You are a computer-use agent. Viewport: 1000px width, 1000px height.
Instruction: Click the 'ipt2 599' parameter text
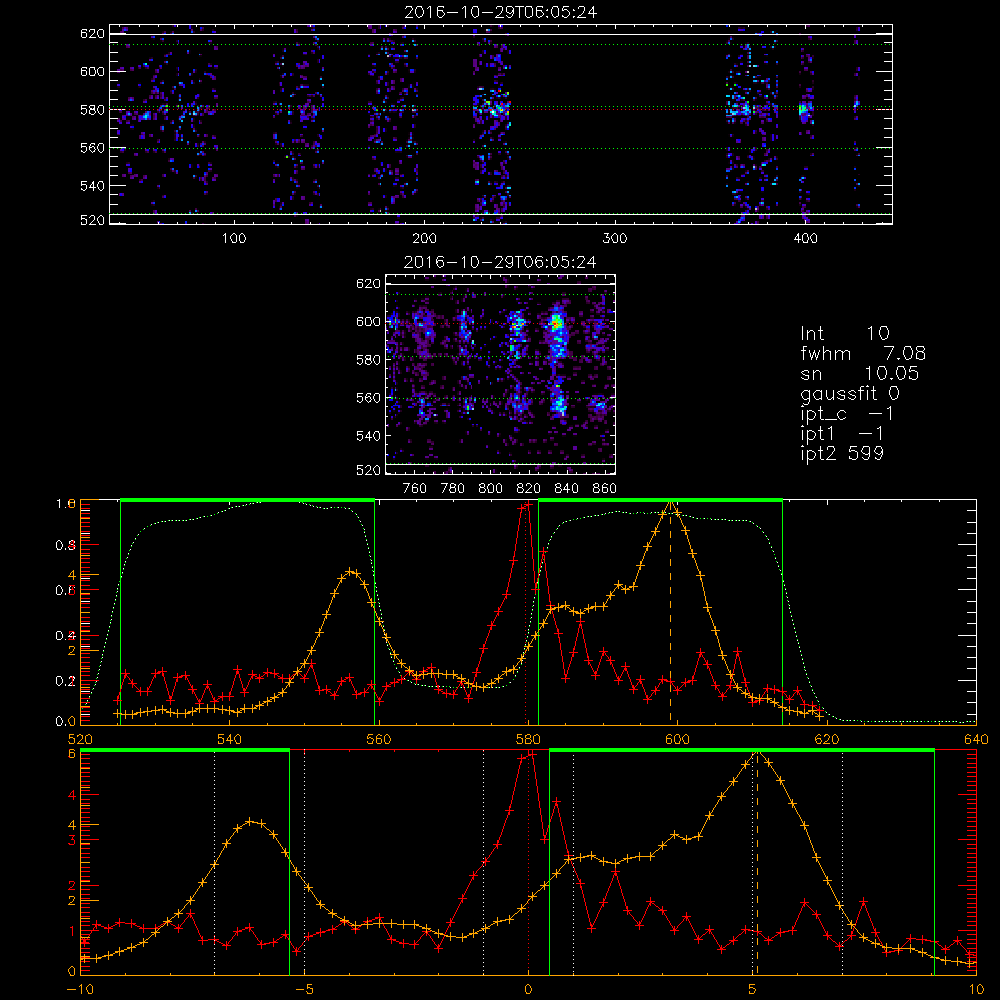[x=842, y=453]
